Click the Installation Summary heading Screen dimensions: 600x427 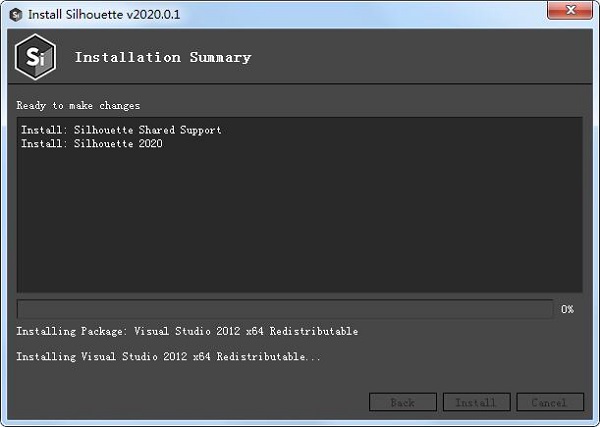163,57
